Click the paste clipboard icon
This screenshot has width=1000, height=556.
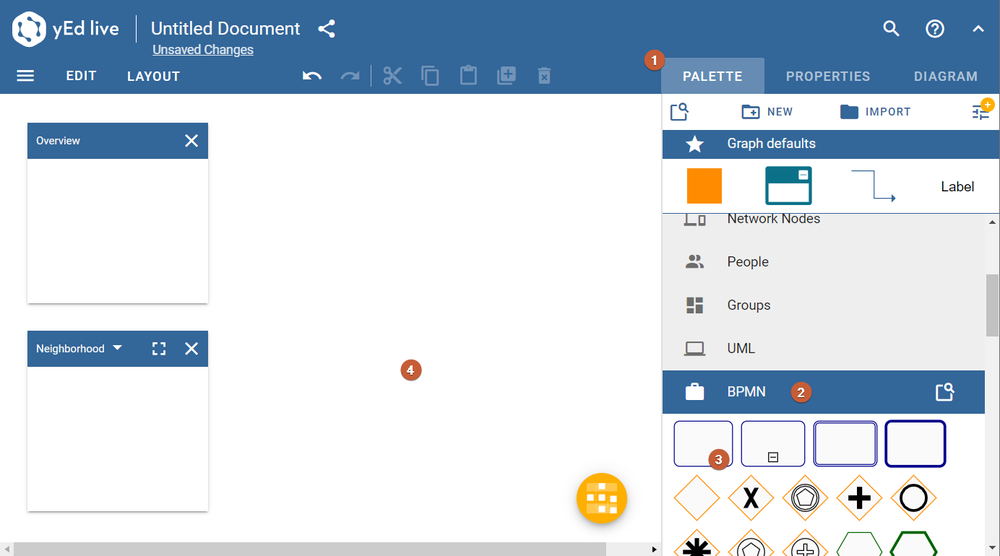[x=468, y=75]
